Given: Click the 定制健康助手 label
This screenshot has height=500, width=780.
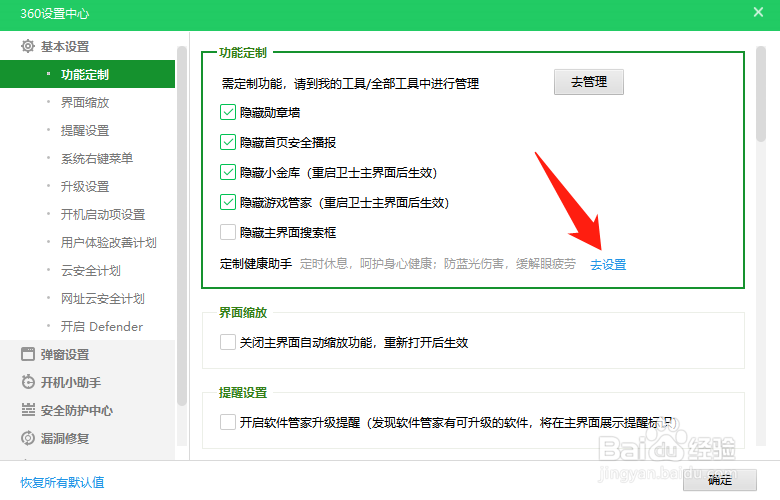Looking at the screenshot, I should (x=256, y=264).
